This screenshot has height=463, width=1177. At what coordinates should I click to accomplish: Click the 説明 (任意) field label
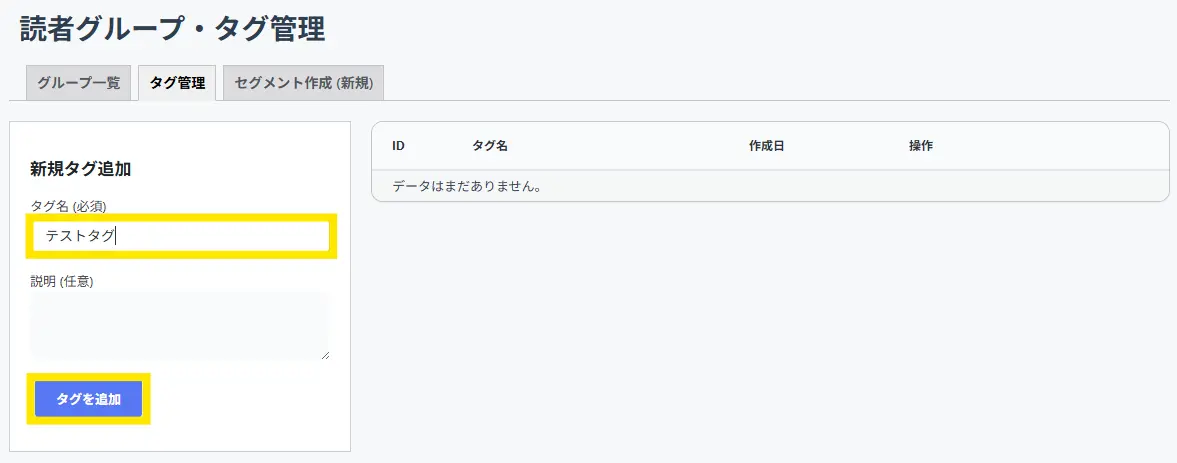tap(62, 281)
